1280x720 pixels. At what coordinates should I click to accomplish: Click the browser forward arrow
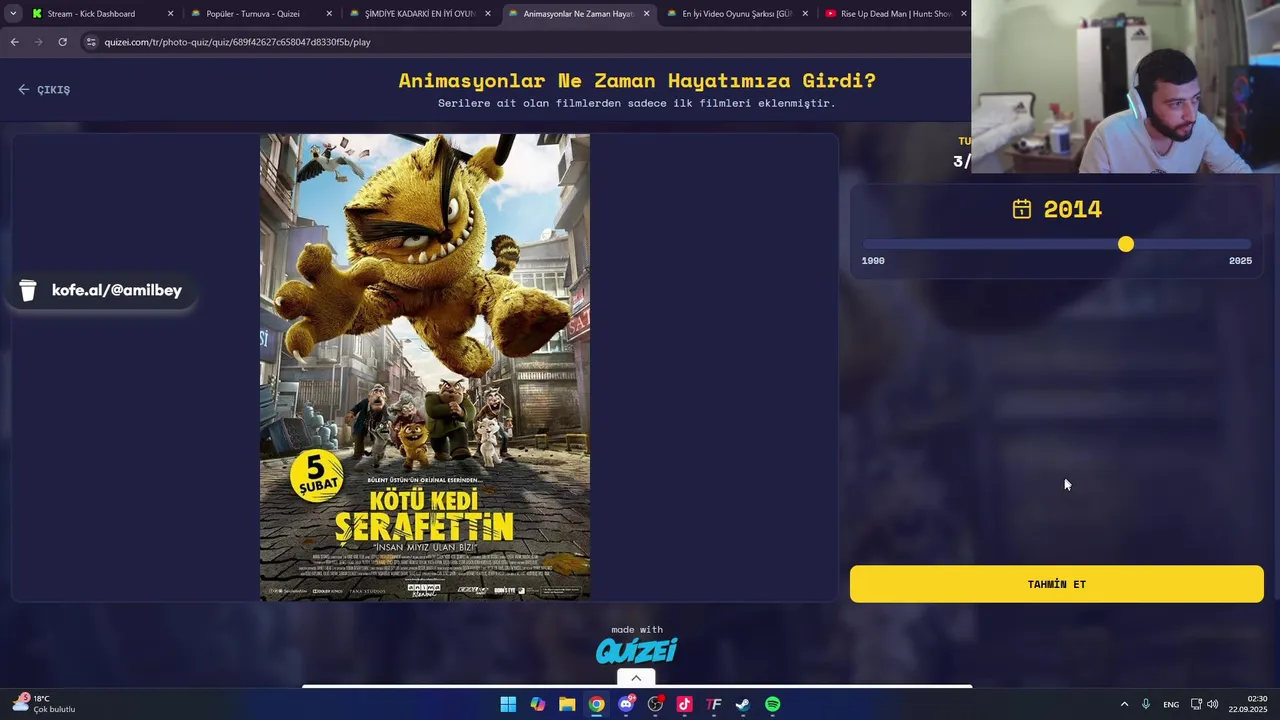(x=38, y=42)
